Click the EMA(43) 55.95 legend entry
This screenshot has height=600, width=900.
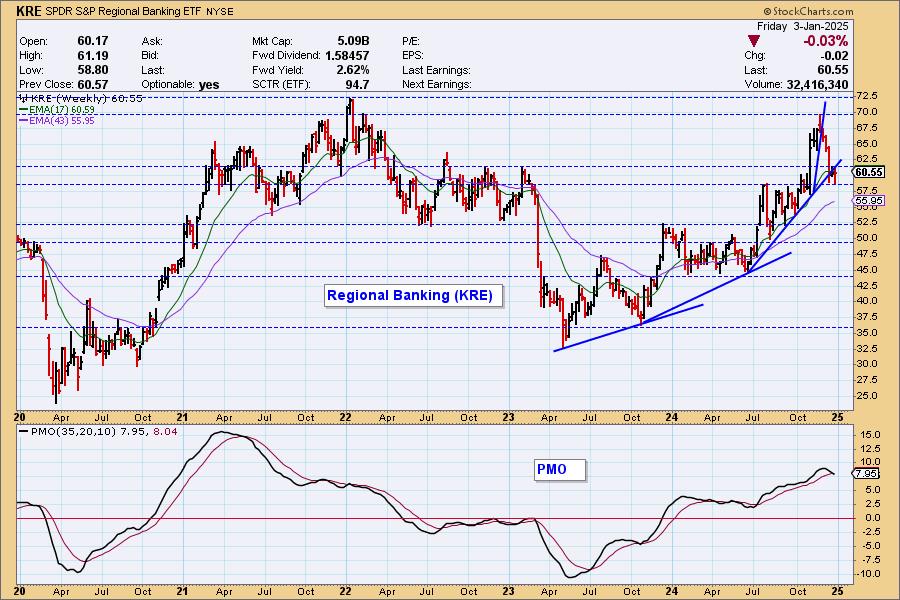pos(57,121)
